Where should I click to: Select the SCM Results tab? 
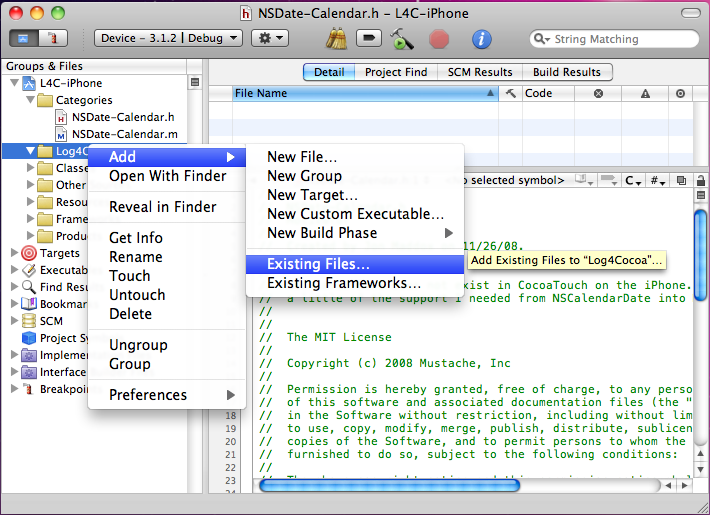tap(480, 72)
